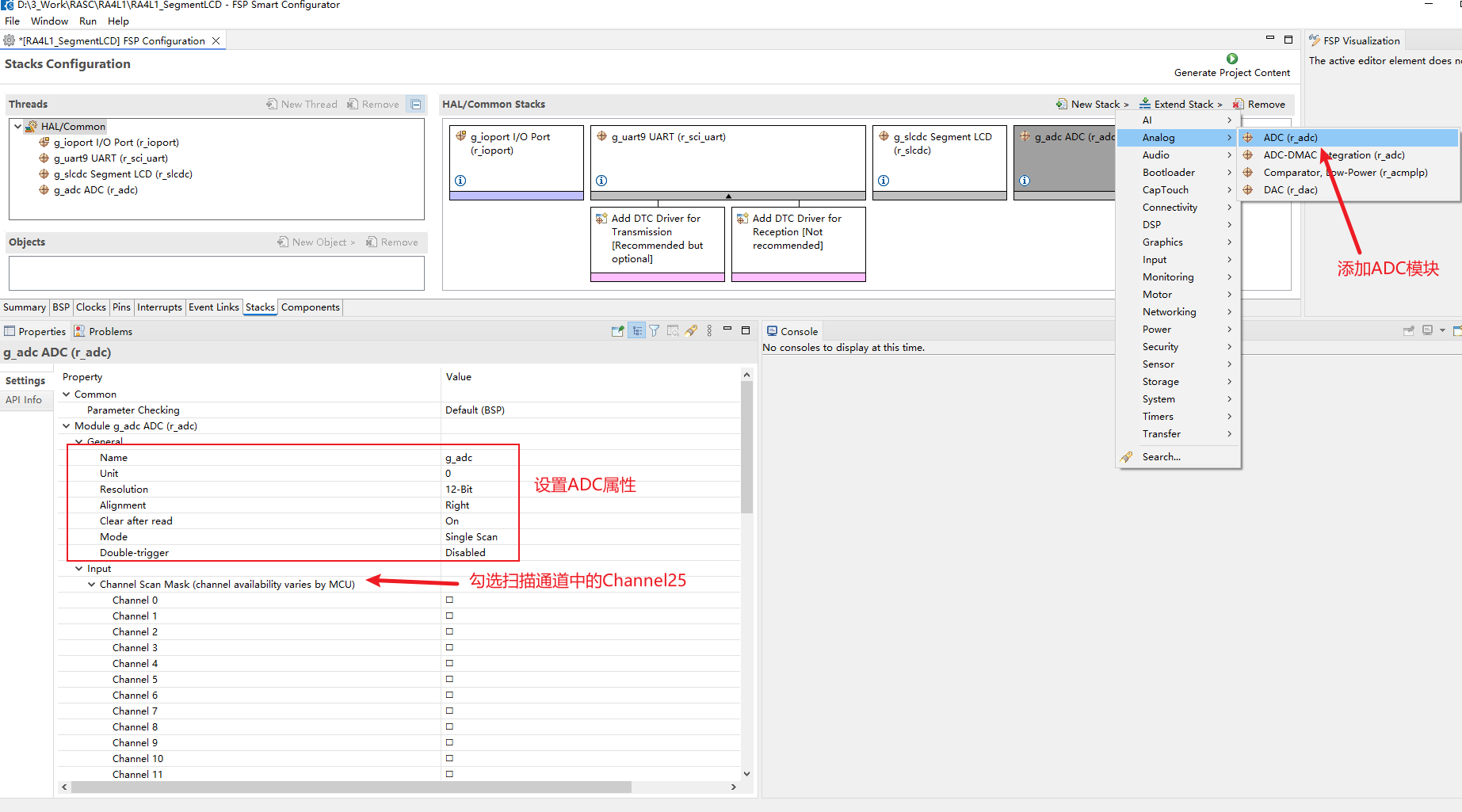Click info icon on g_uart9 UART block
Viewport: 1462px width, 812px height.
[x=601, y=181]
